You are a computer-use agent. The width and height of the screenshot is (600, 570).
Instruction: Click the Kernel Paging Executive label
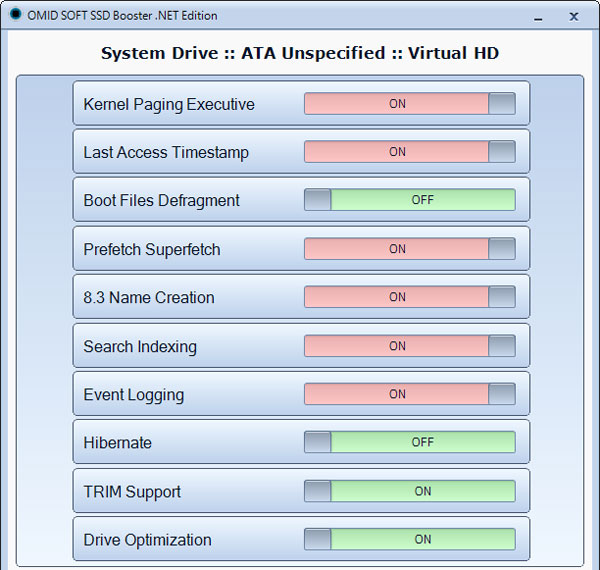(x=169, y=104)
